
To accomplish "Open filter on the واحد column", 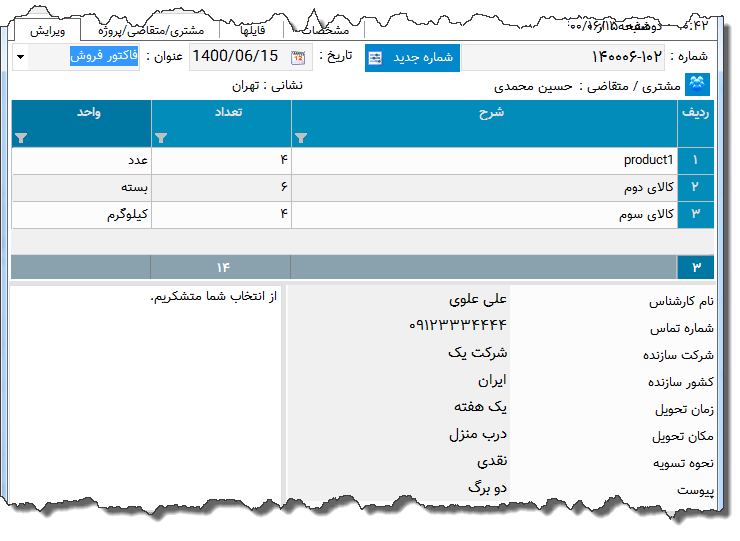I will (x=21, y=138).
